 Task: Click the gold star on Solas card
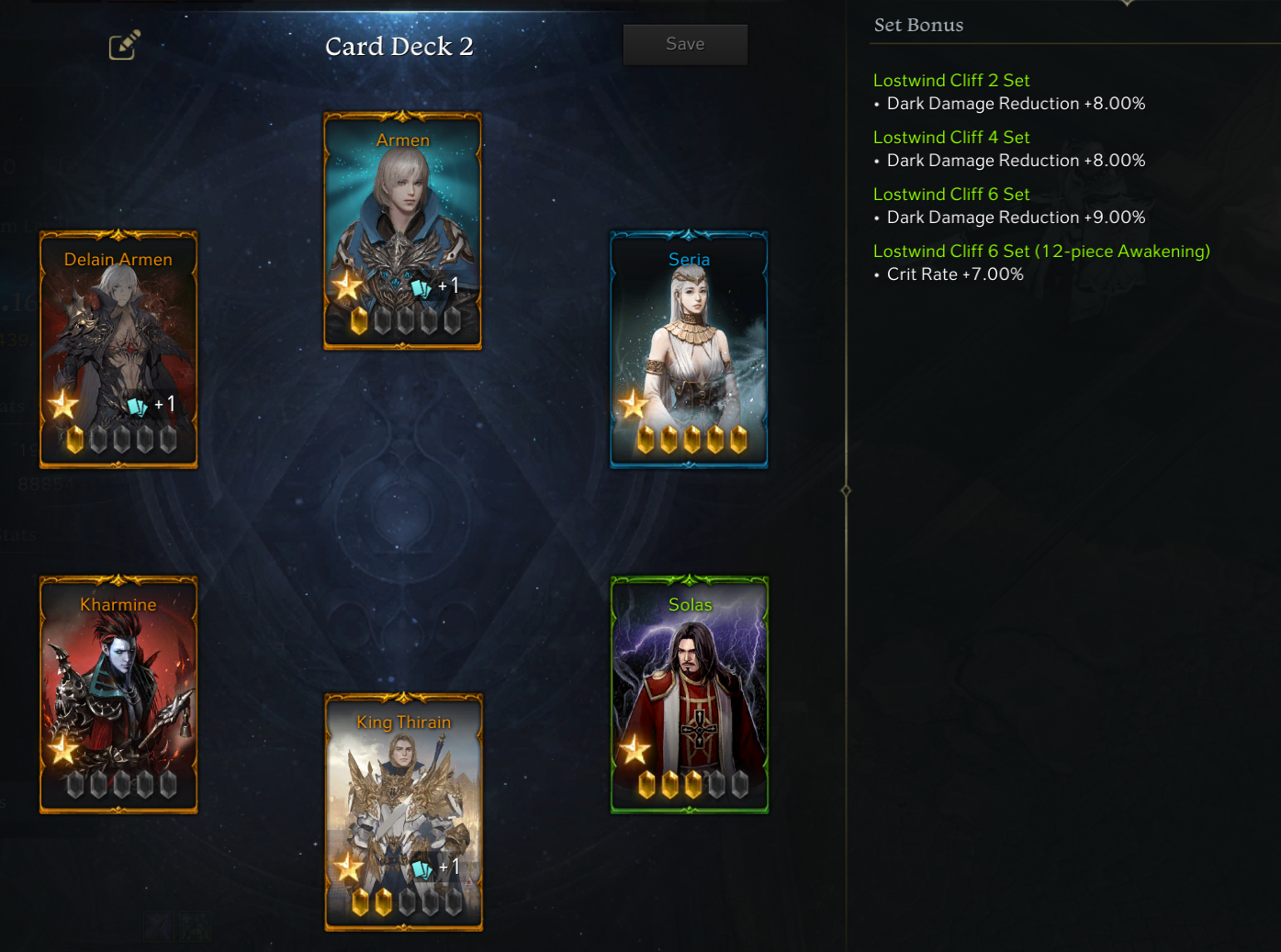click(634, 749)
